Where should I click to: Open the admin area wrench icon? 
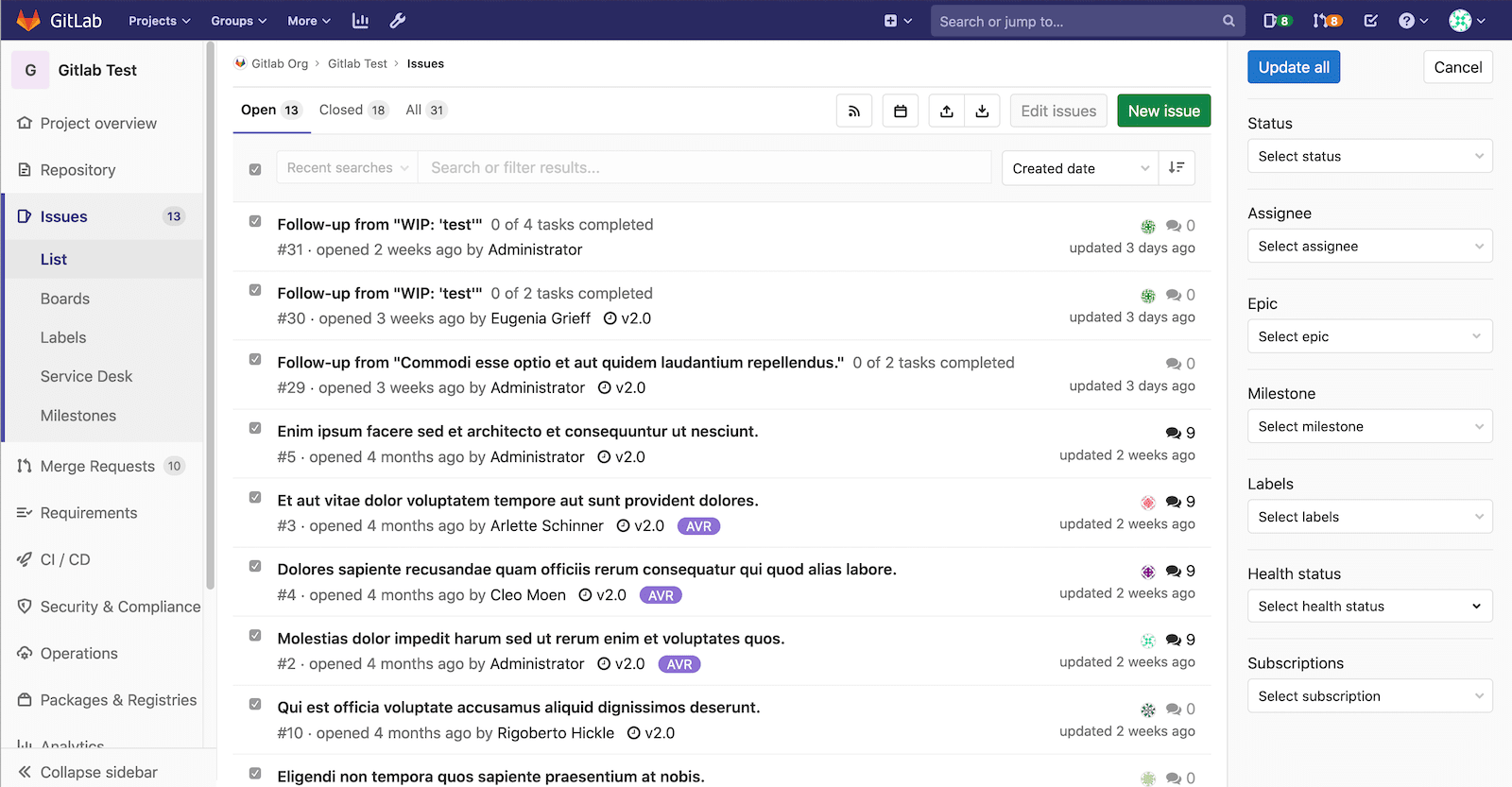pyautogui.click(x=398, y=21)
